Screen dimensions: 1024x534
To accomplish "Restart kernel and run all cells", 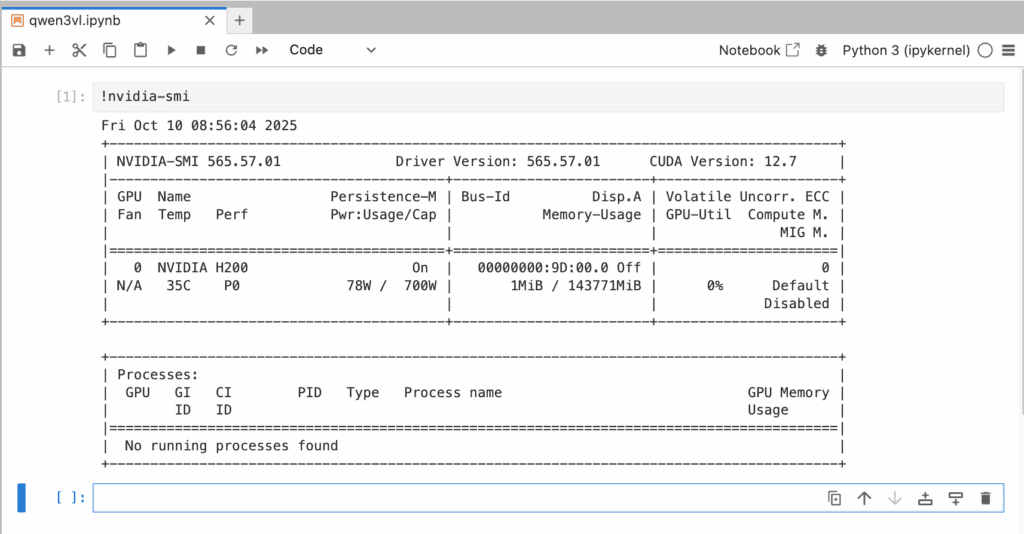I will [x=262, y=50].
